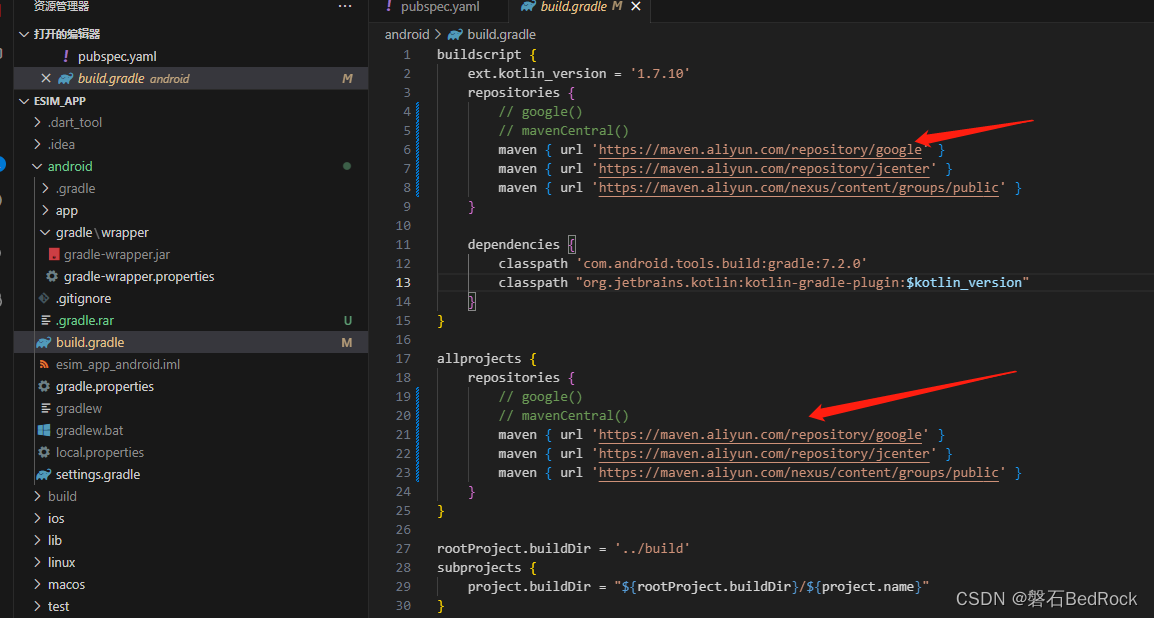Open the aliyun google repository URL link
This screenshot has height=618, width=1154.
click(x=760, y=148)
